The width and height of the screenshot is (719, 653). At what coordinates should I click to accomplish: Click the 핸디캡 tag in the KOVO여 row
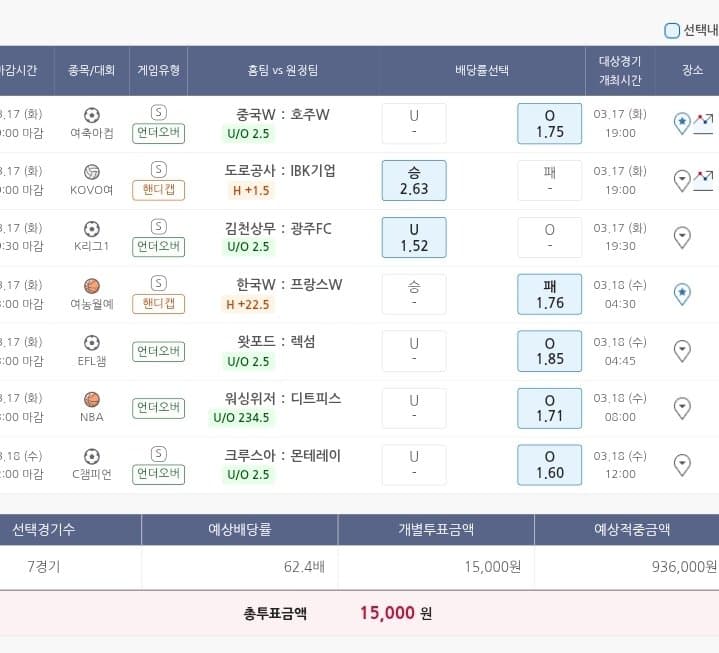[158, 190]
